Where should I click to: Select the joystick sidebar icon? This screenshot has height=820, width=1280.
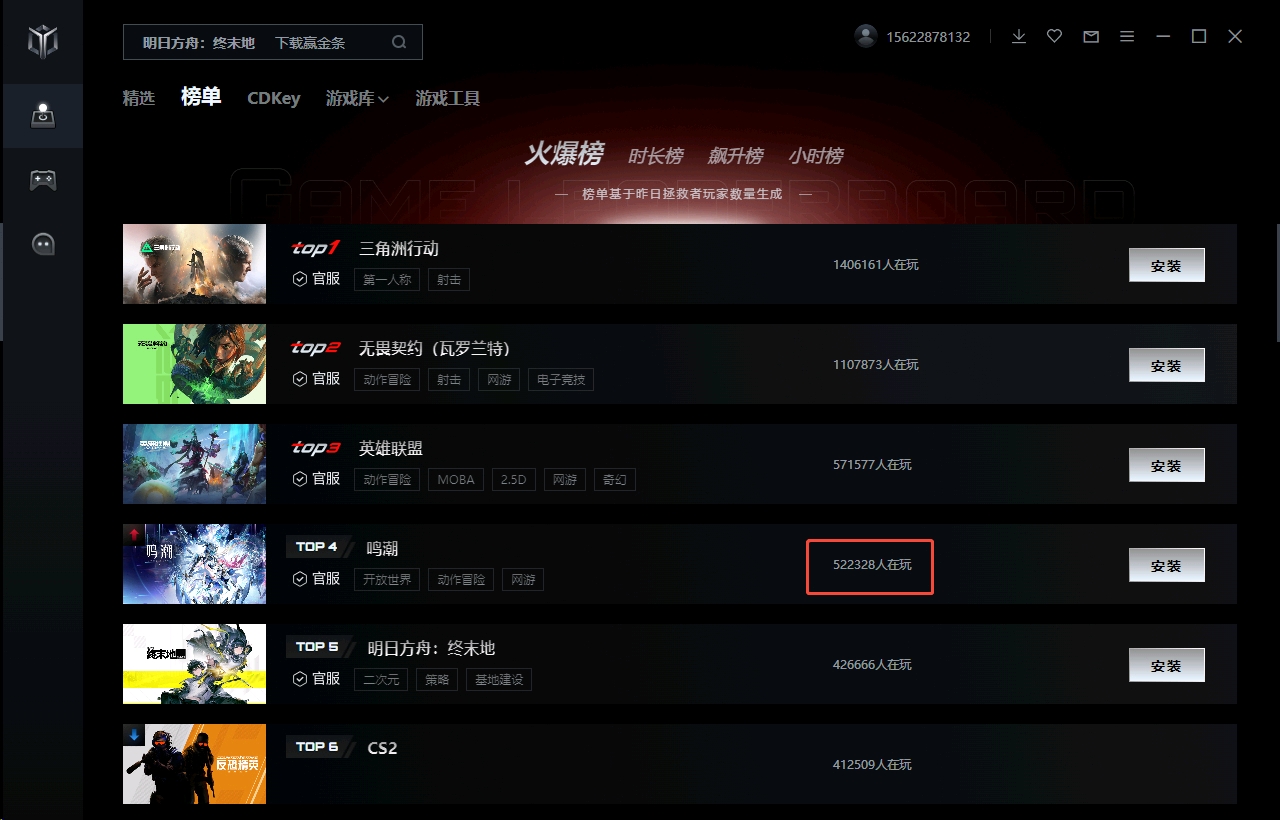pyautogui.click(x=43, y=116)
